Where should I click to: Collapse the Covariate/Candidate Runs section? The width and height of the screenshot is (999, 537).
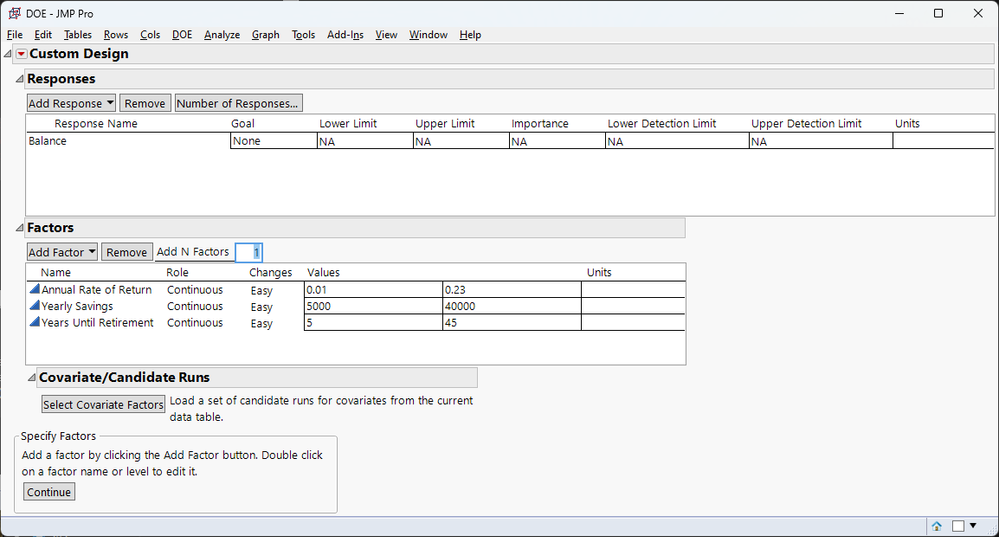tap(31, 378)
